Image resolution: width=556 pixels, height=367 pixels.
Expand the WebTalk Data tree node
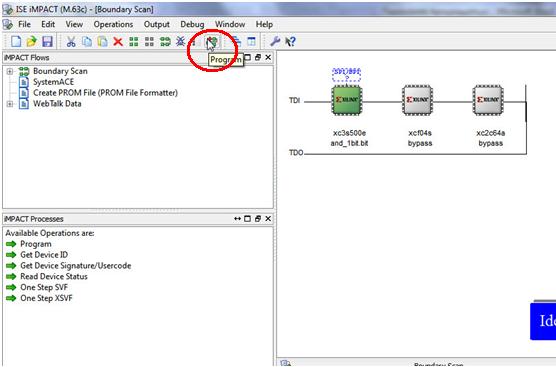10,104
